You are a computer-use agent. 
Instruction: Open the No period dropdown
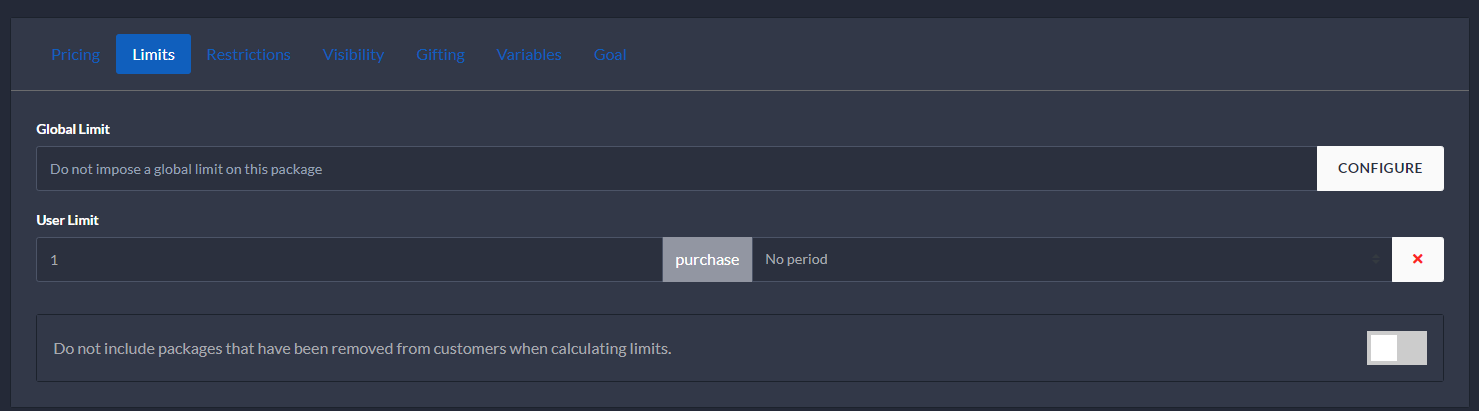[1065, 259]
